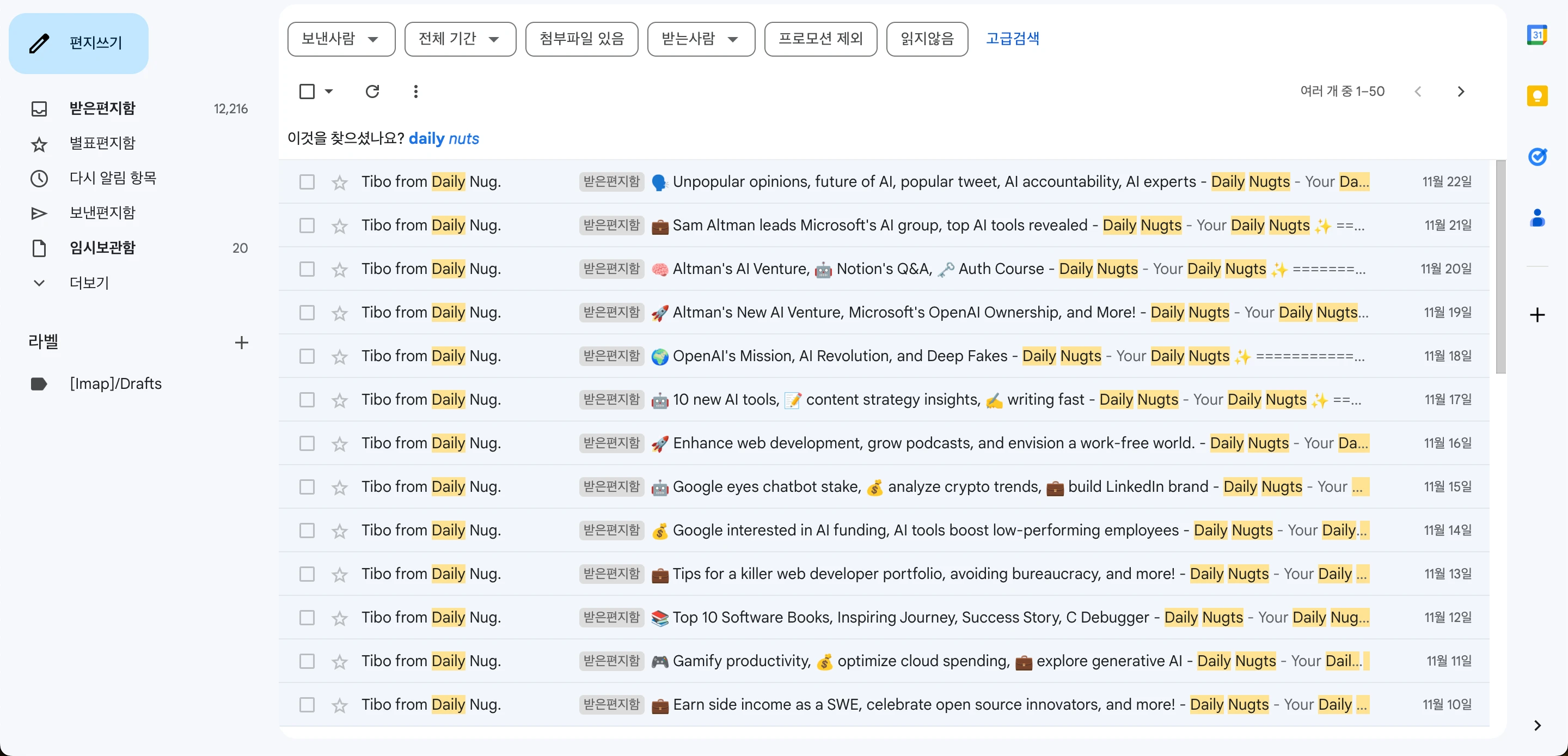Click the 편지쓰기 compose pencil icon
1568x756 pixels.
click(x=39, y=43)
